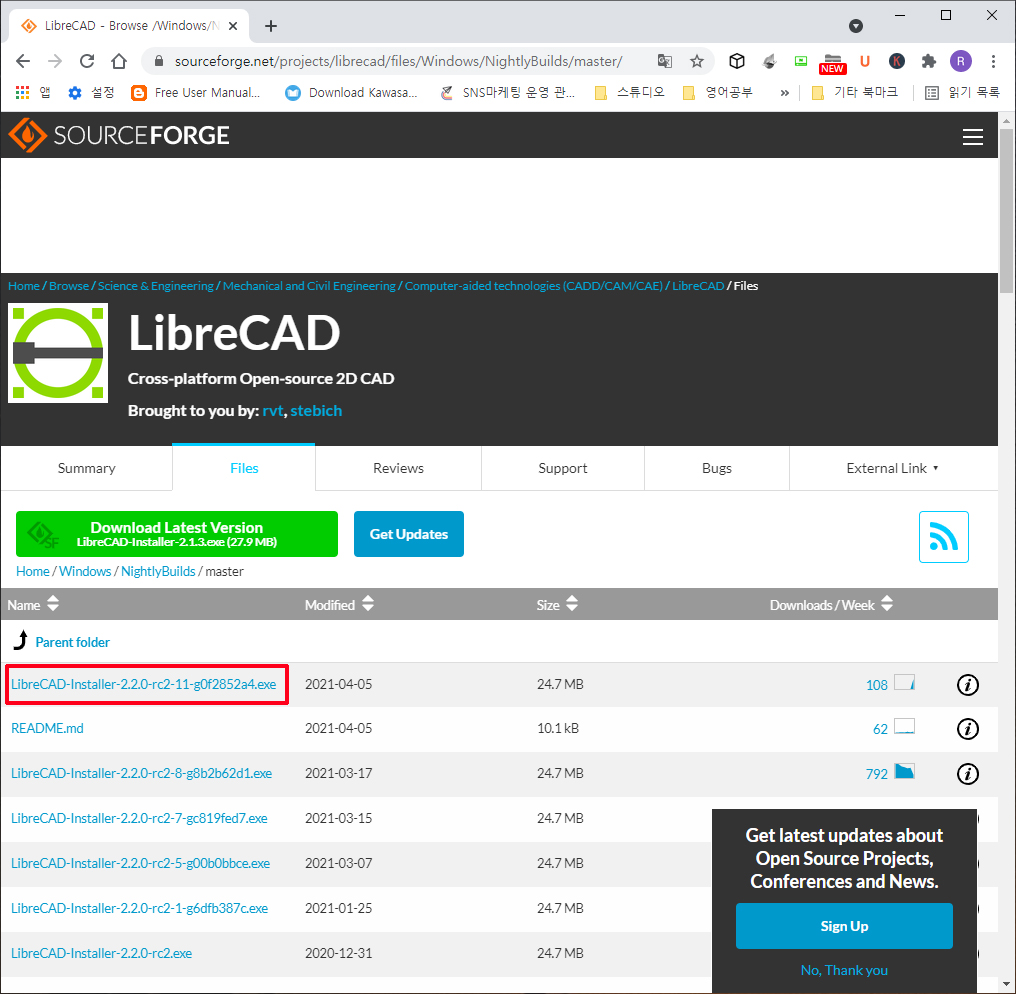This screenshot has width=1016, height=994.
Task: Click Download Latest Version button
Action: (x=177, y=534)
